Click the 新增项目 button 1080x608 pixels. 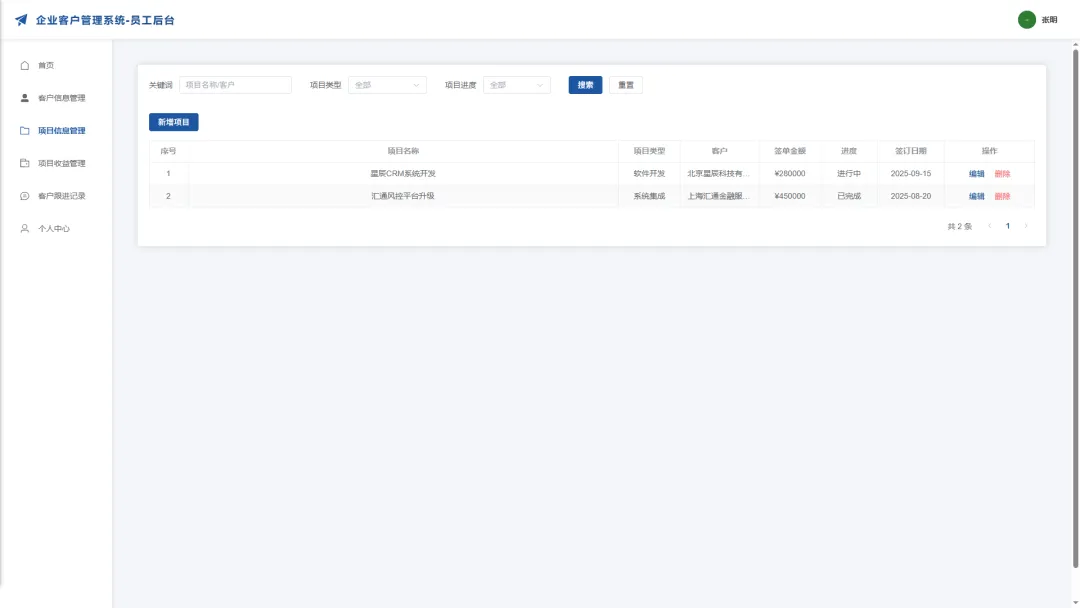[174, 122]
